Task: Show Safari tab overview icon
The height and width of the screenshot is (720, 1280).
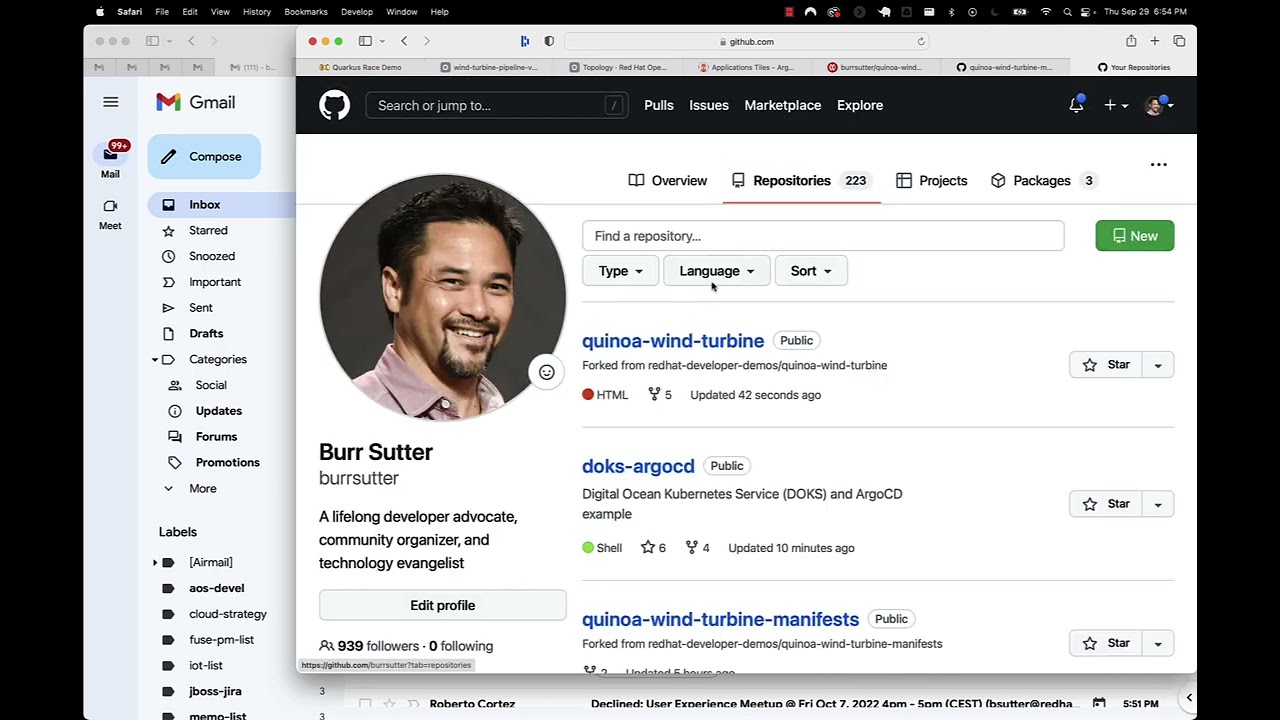Action: click(1179, 41)
